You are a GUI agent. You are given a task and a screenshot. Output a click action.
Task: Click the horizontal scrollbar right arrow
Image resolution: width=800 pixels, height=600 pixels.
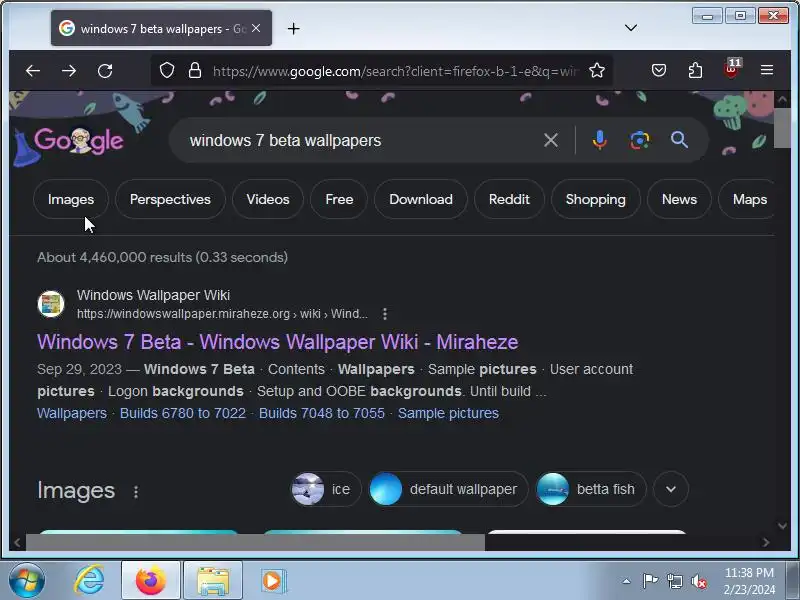tap(766, 542)
